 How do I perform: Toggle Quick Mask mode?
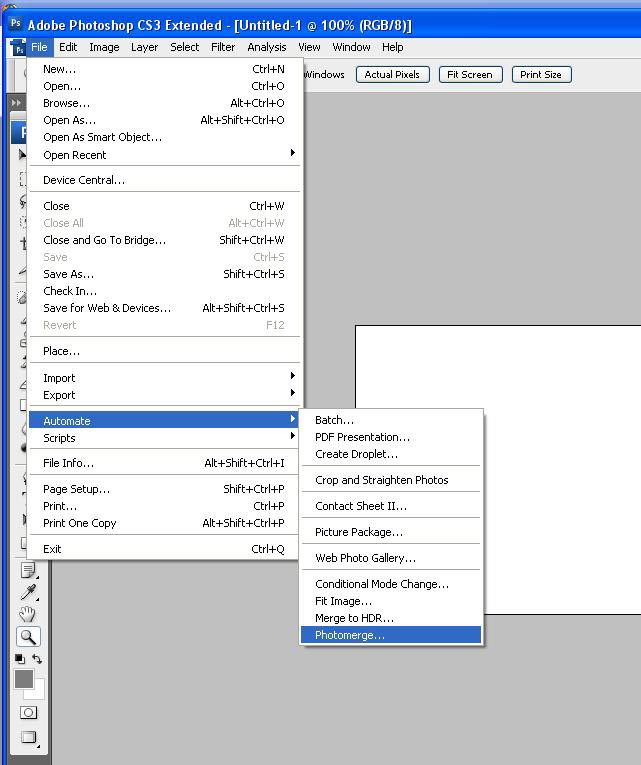pyautogui.click(x=28, y=712)
